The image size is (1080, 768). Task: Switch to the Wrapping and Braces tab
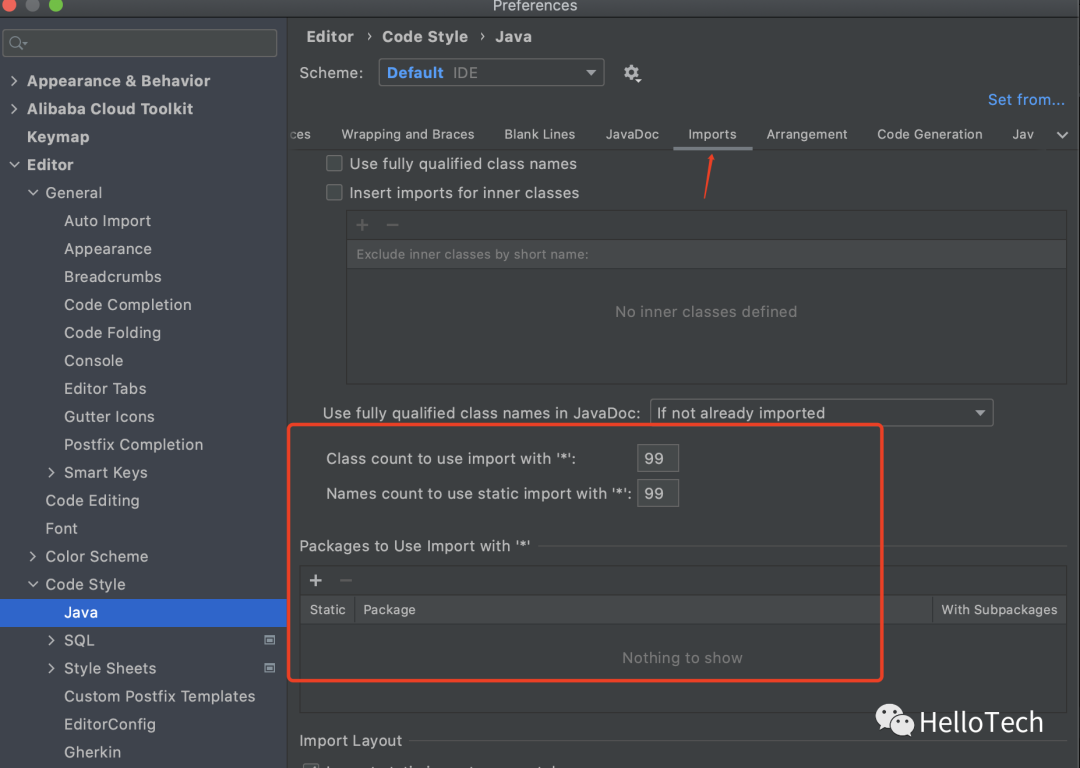click(x=408, y=135)
